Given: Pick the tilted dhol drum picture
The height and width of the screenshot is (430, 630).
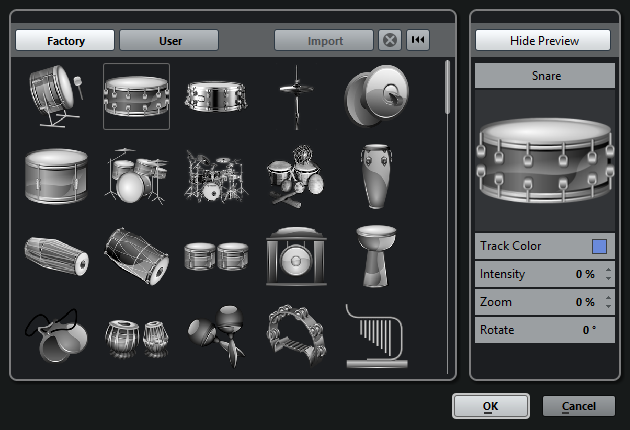Looking at the screenshot, I should click(136, 256).
